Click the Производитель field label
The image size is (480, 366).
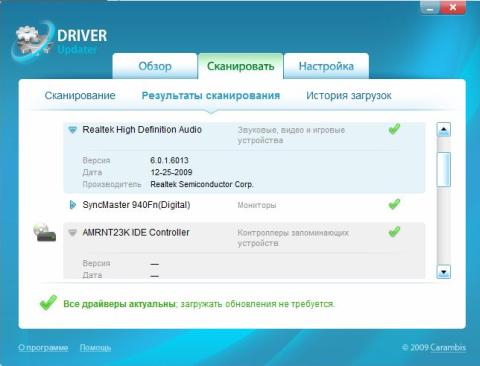(112, 184)
